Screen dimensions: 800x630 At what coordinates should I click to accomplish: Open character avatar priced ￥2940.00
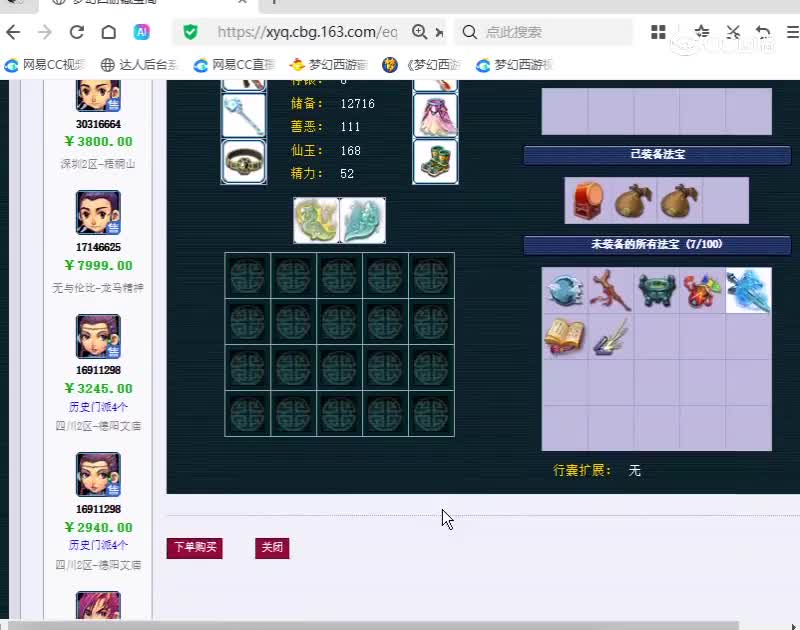pyautogui.click(x=98, y=474)
